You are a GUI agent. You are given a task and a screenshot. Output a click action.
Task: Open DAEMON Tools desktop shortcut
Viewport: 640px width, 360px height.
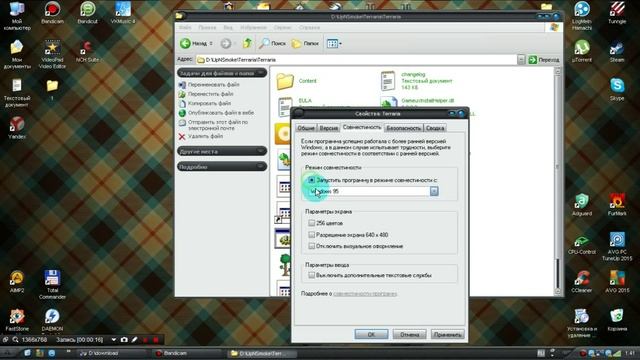tap(52, 320)
